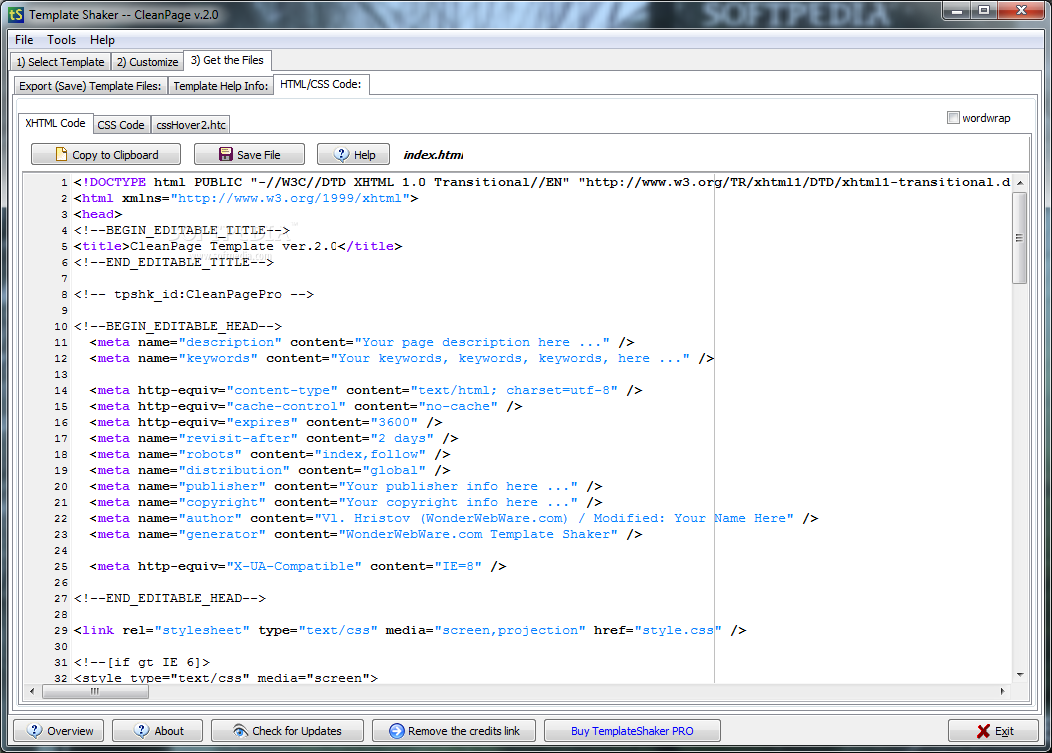Screen dimensions: 1052x753
Task: Click the title line 'CleanPage Template ver.2.0'
Action: [238, 246]
